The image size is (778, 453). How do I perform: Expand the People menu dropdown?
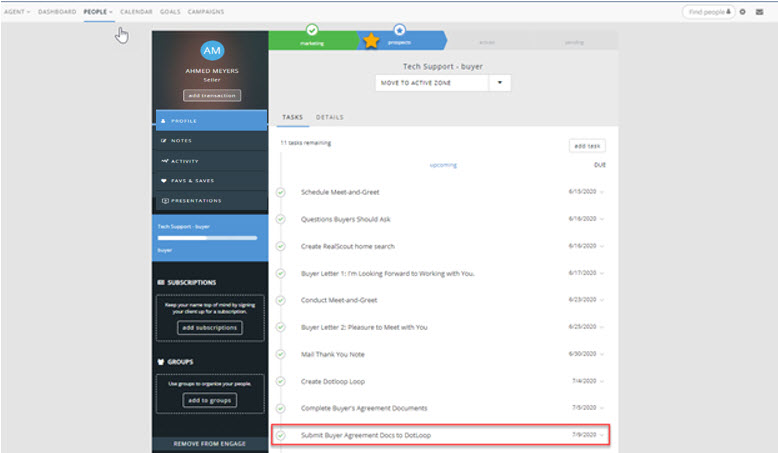[x=98, y=11]
